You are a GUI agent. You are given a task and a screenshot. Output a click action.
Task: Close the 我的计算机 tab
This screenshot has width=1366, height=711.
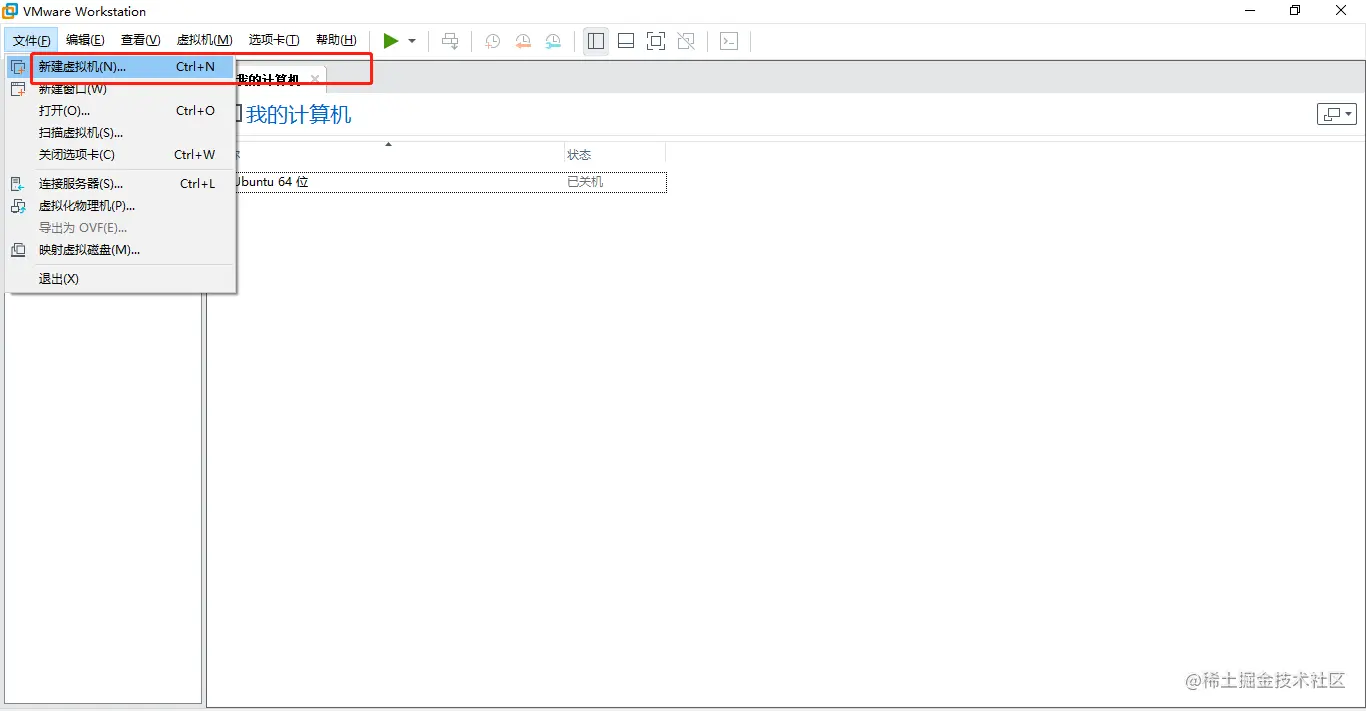pyautogui.click(x=315, y=79)
